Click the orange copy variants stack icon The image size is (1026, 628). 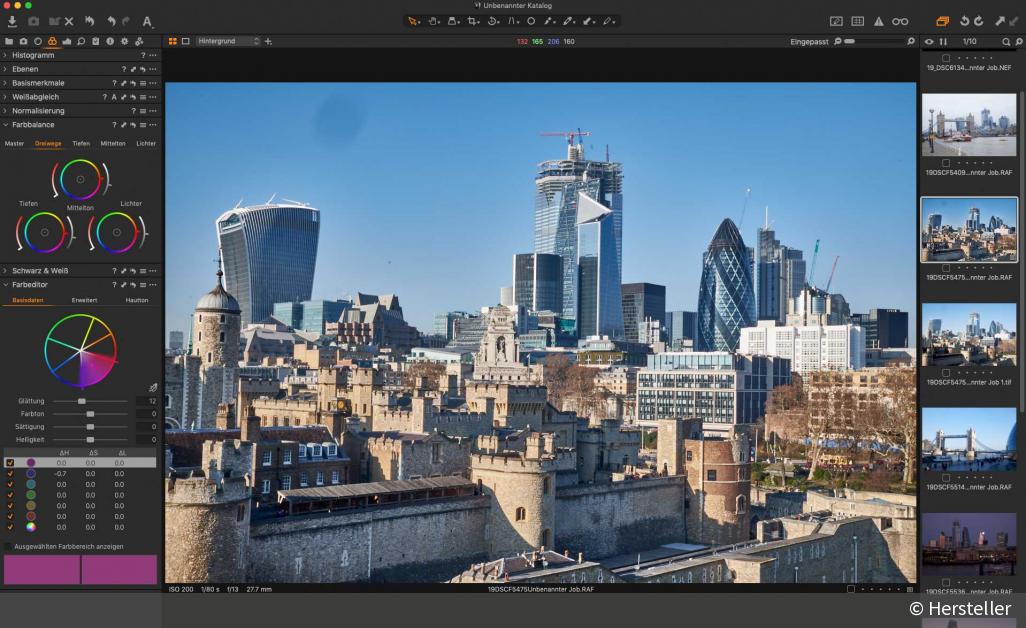pos(942,22)
